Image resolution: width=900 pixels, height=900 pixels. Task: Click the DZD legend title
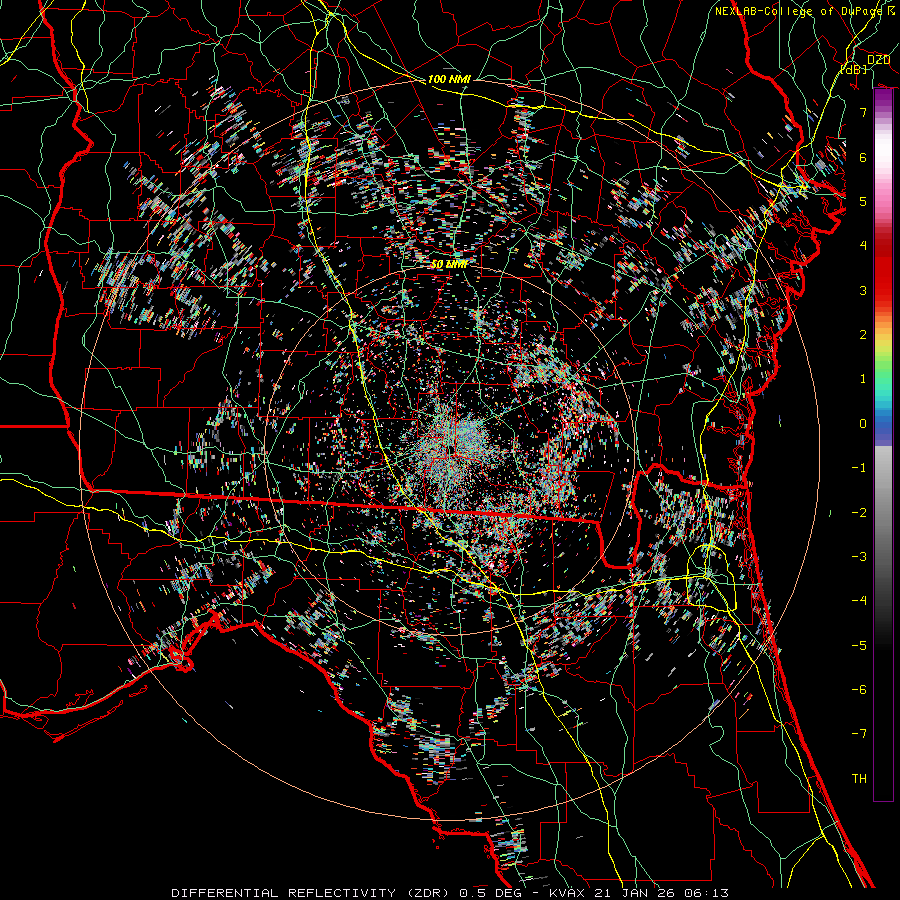[878, 59]
